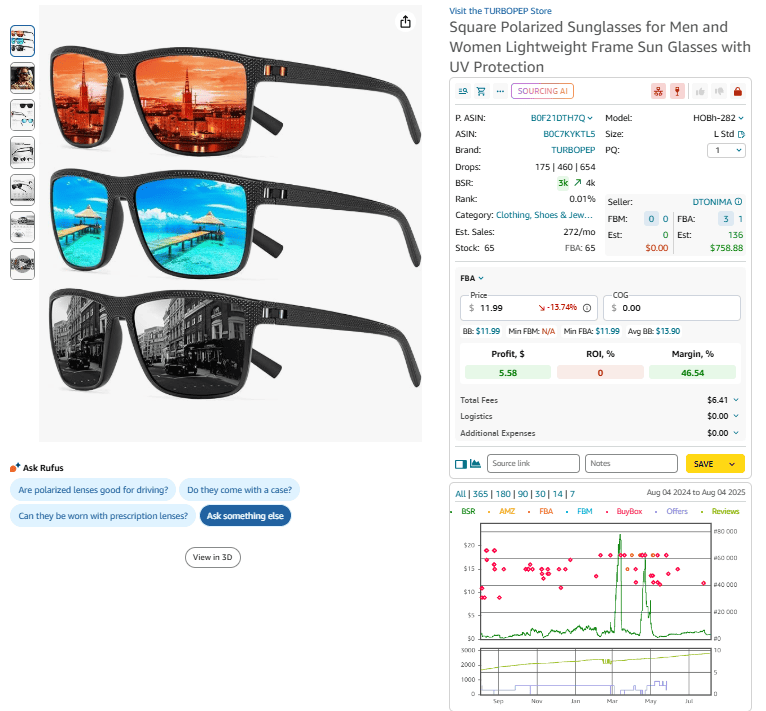This screenshot has width=766, height=711.
Task: Toggle the Reviews series in chart legend
Action: coord(725,511)
